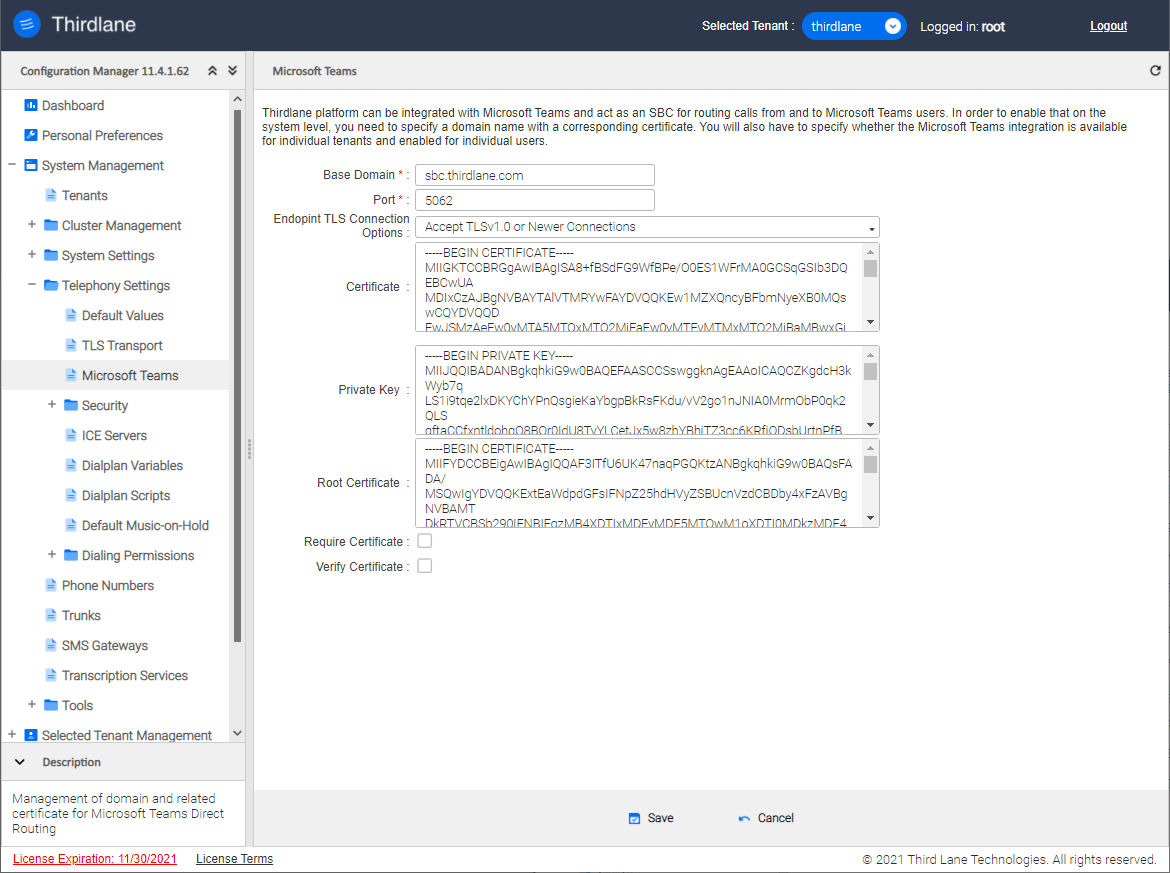
Task: Open Phone Numbers in the tree
Action: coord(107,586)
